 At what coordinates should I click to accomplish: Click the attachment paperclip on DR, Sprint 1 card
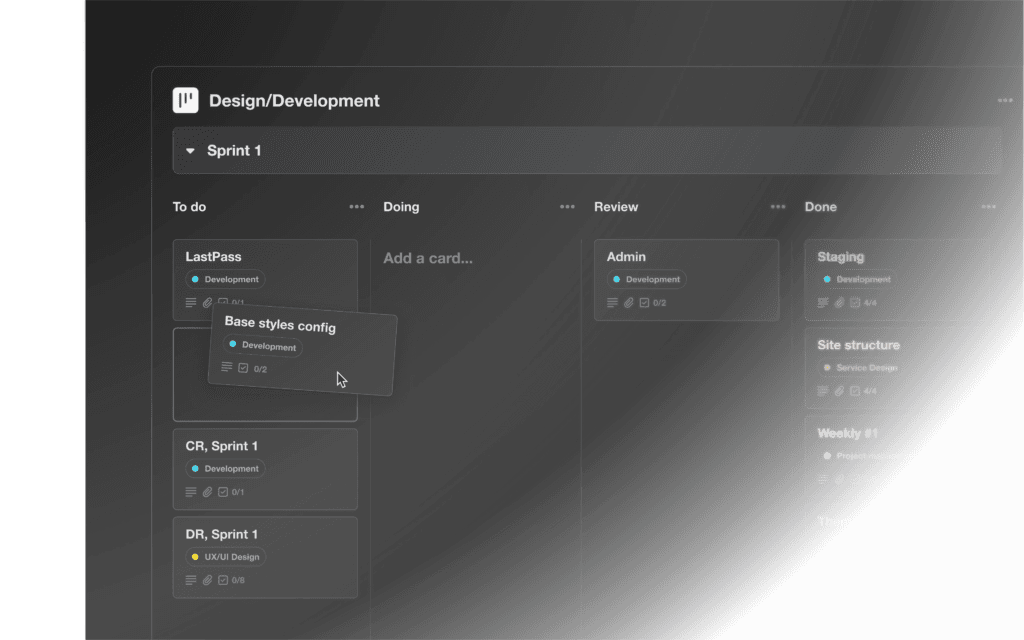(207, 580)
